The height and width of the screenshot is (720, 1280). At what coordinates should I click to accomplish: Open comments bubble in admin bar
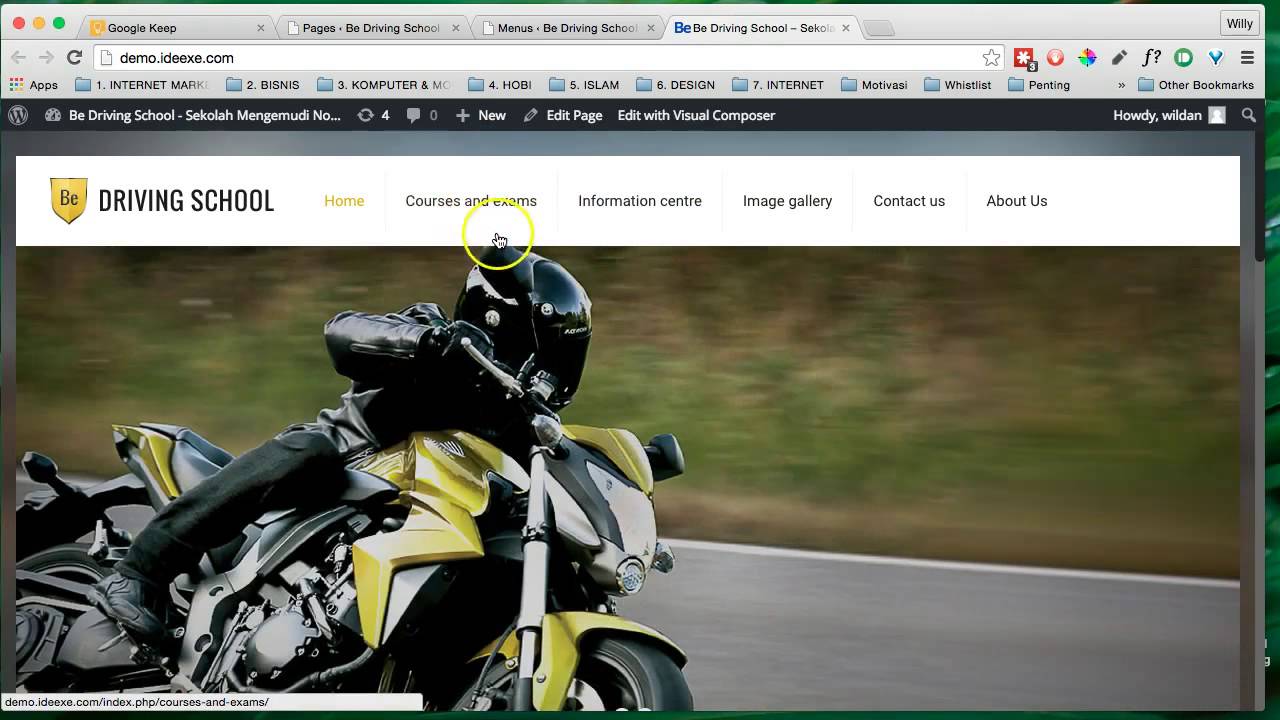point(422,115)
